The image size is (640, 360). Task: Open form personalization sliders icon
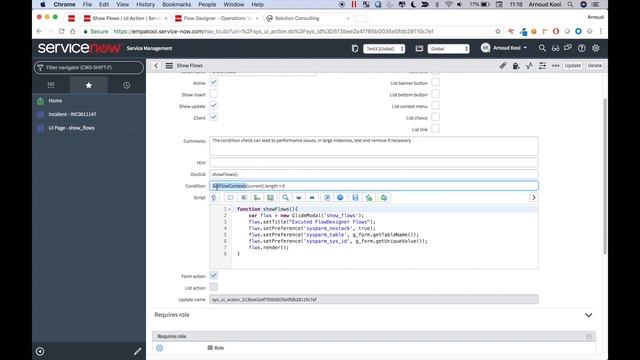(x=542, y=65)
